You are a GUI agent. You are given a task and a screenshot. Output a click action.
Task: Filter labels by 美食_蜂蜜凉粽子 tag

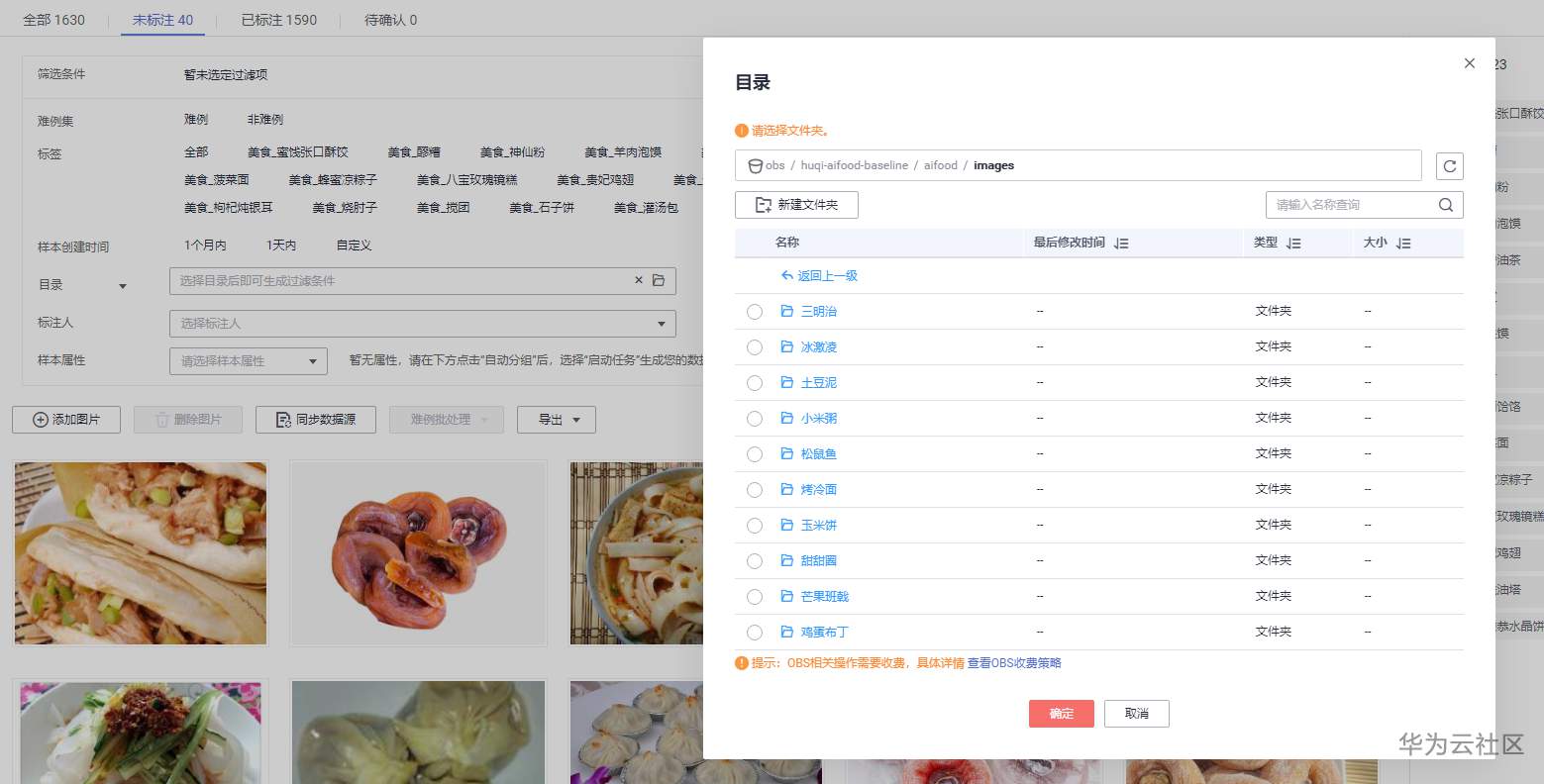pos(333,180)
